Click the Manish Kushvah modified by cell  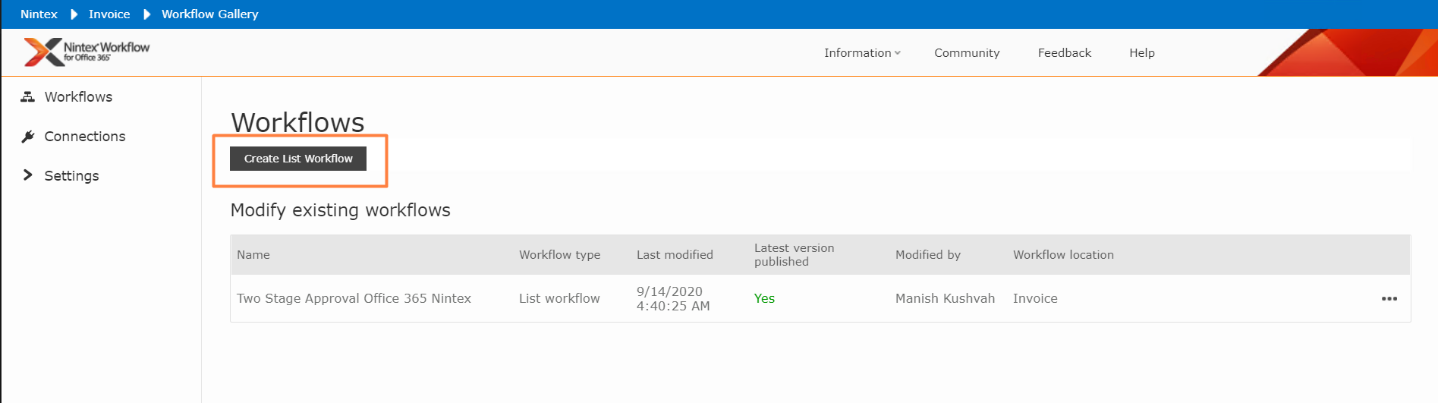[945, 298]
